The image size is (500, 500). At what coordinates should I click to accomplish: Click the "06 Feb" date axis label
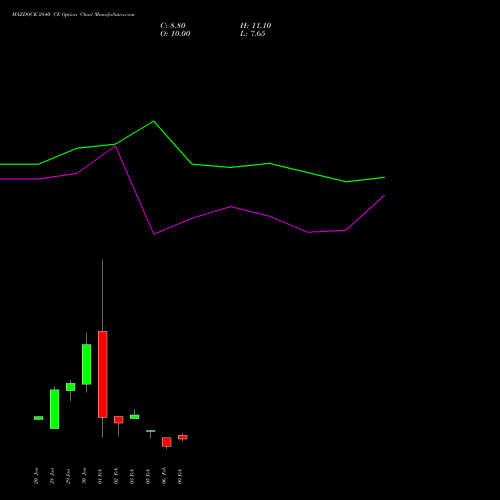point(164,476)
